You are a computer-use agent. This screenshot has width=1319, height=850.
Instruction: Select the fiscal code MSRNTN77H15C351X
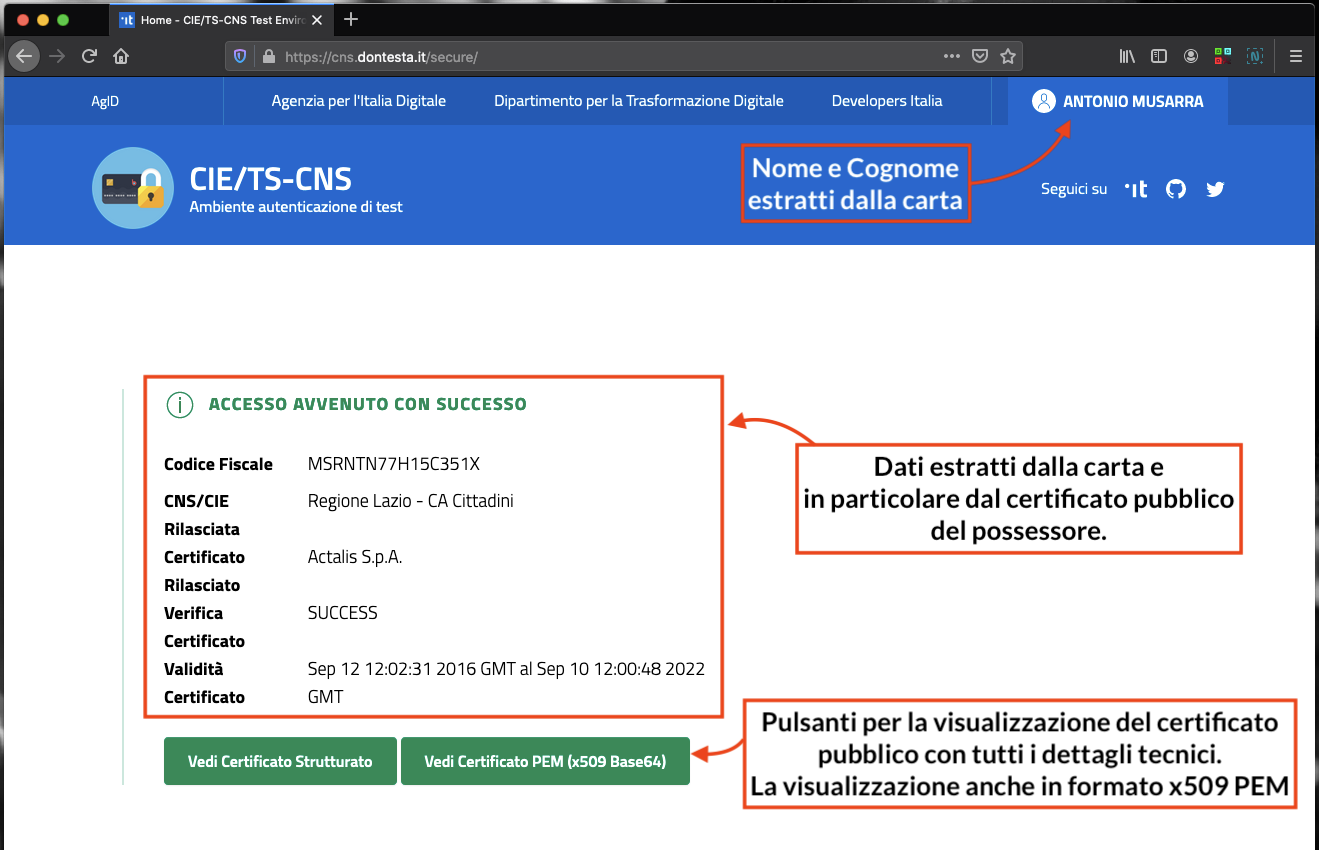pos(394,464)
